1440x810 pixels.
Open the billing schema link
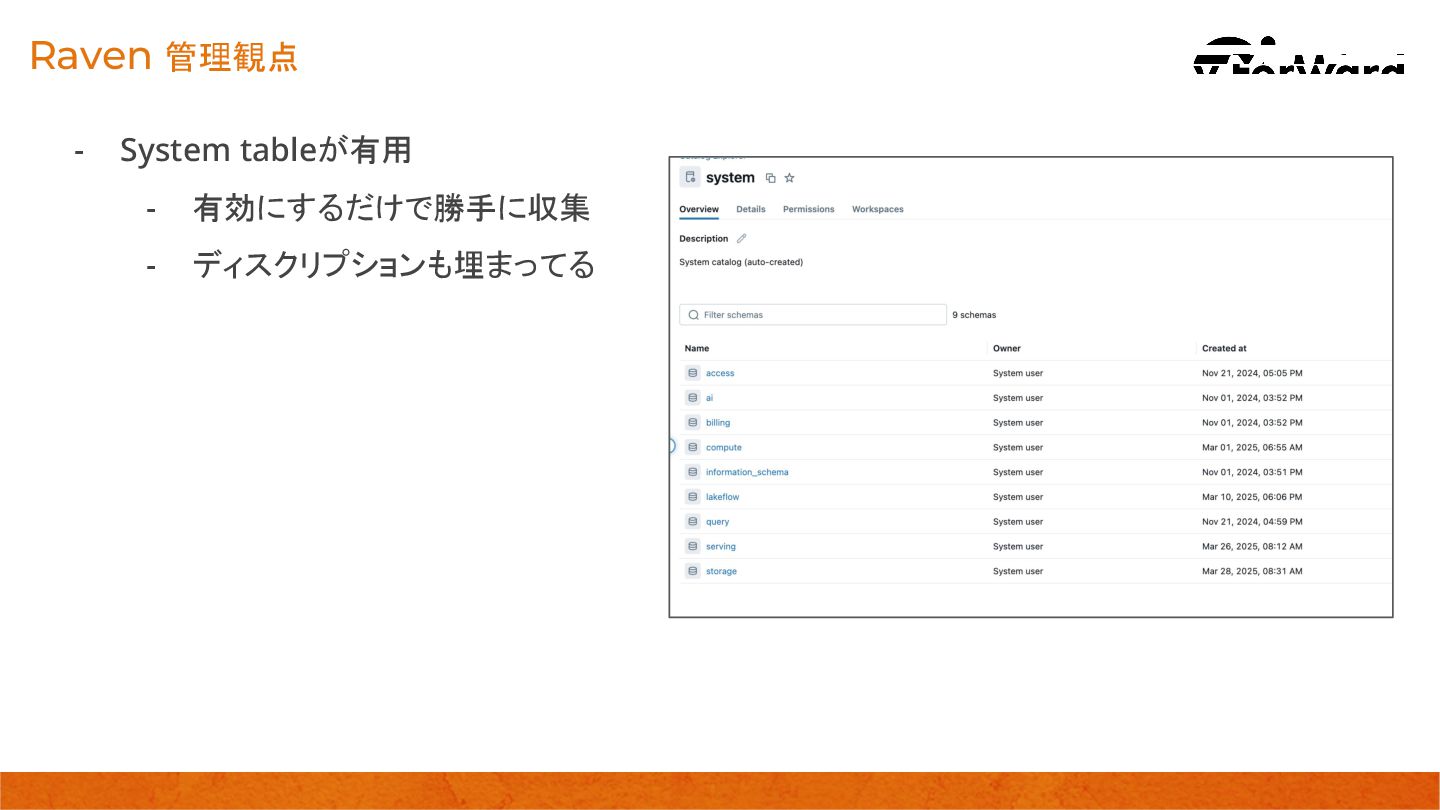pos(718,423)
